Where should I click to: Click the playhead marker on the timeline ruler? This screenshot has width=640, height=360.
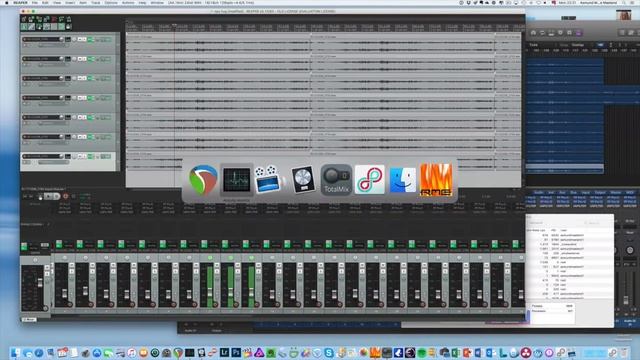(x=174, y=26)
